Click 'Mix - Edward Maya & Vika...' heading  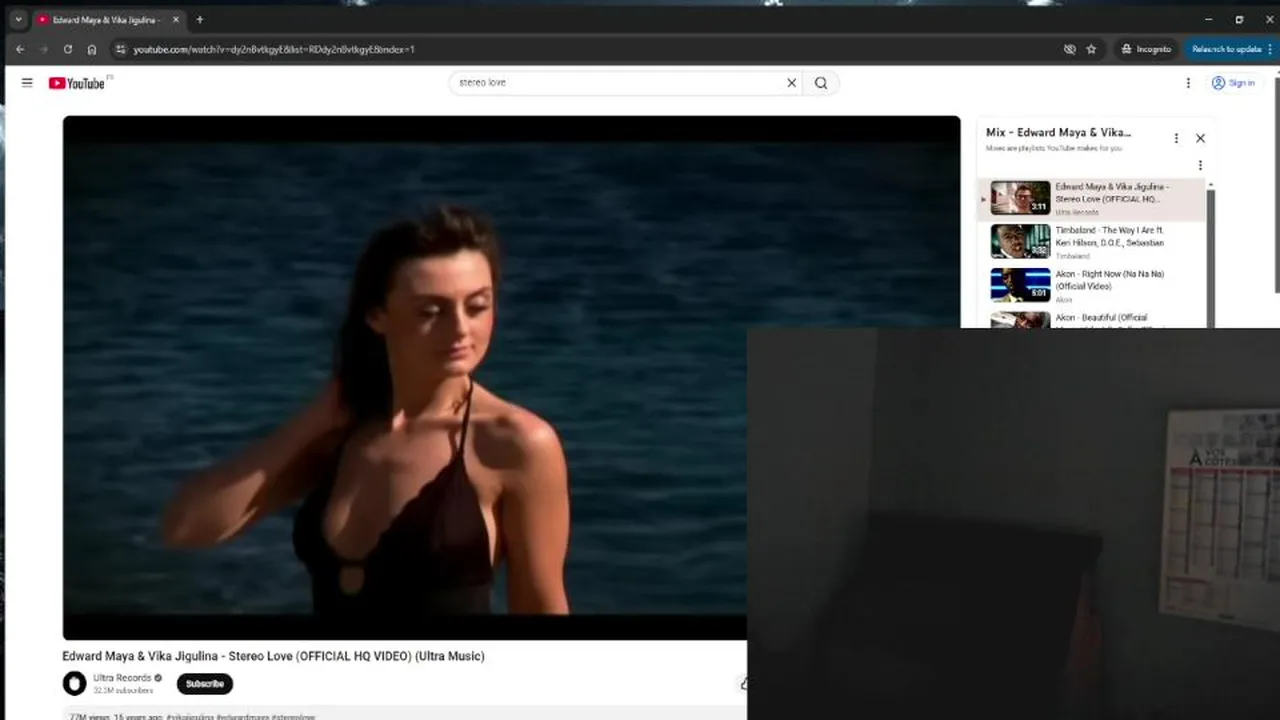point(1058,132)
